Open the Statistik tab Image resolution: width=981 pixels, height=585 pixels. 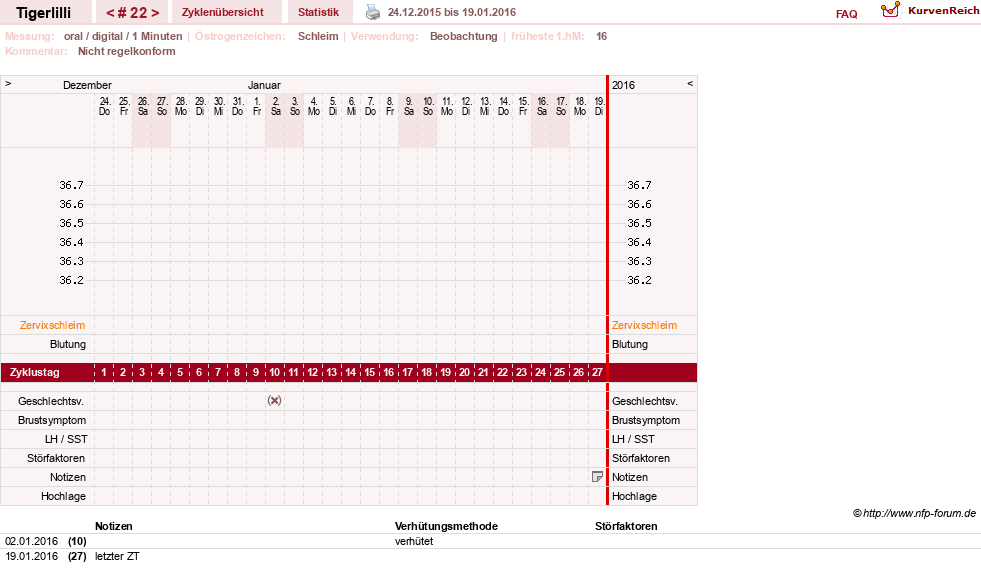(318, 12)
